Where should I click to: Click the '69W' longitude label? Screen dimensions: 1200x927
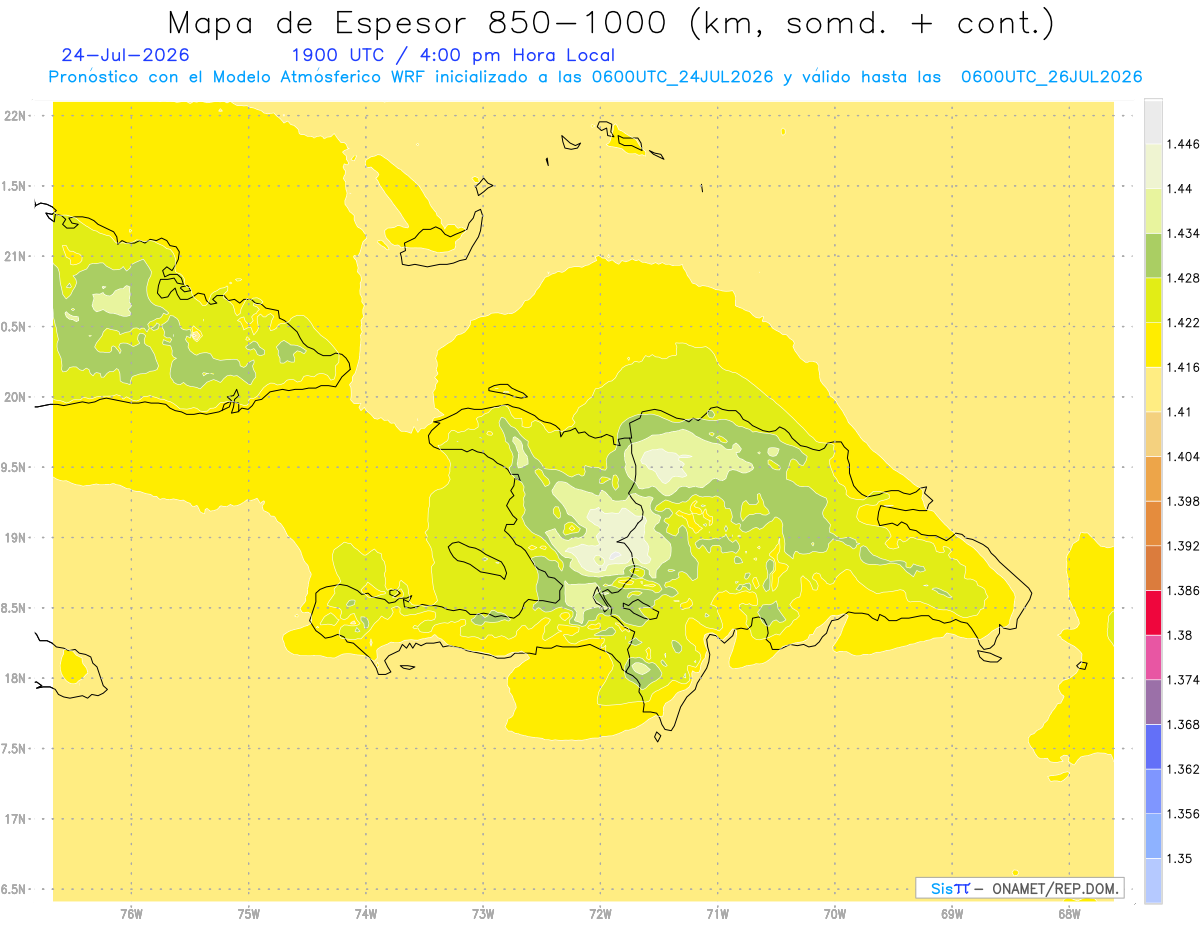(952, 914)
